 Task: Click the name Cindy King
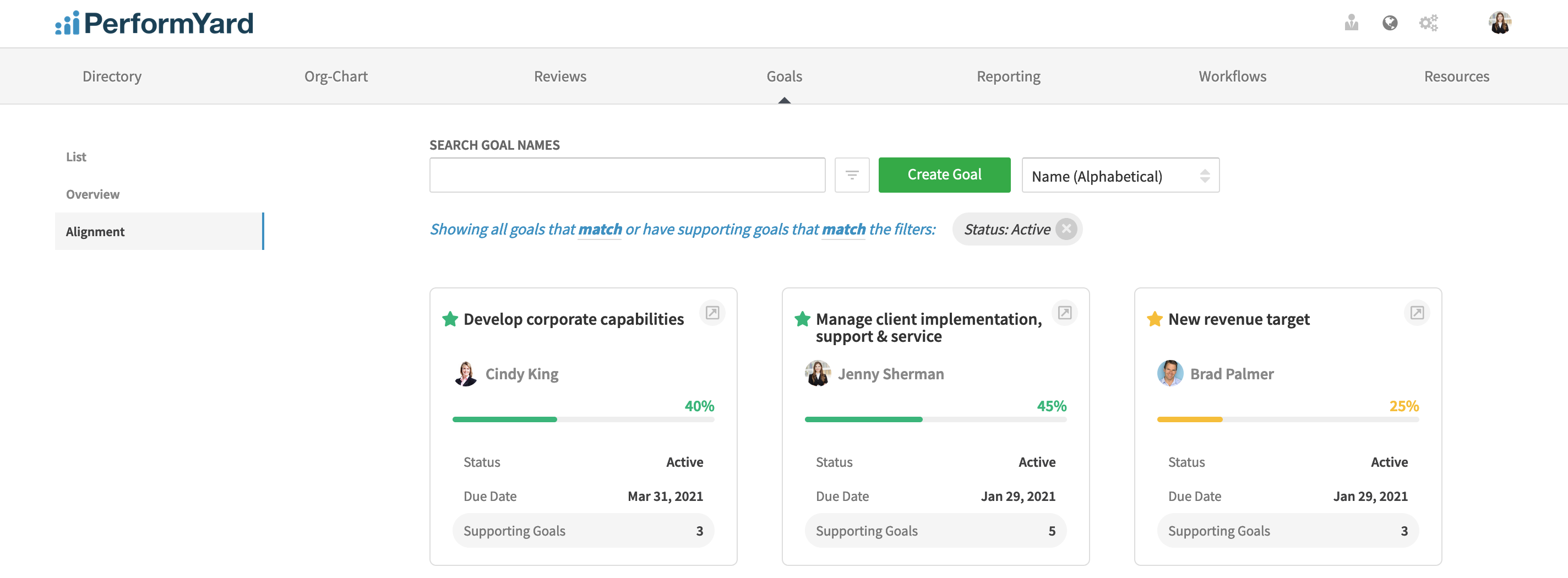click(x=521, y=374)
